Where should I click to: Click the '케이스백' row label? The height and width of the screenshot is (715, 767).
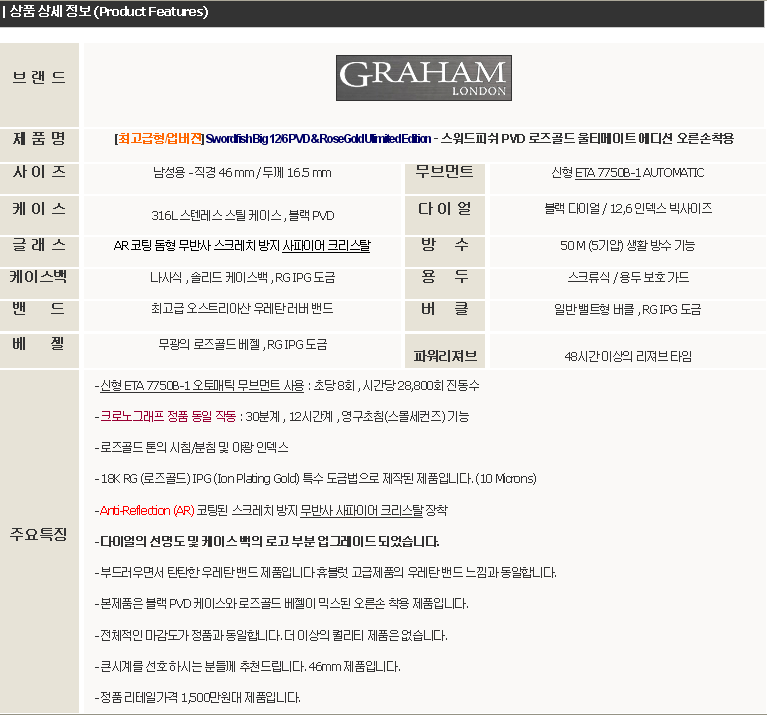tap(38, 277)
